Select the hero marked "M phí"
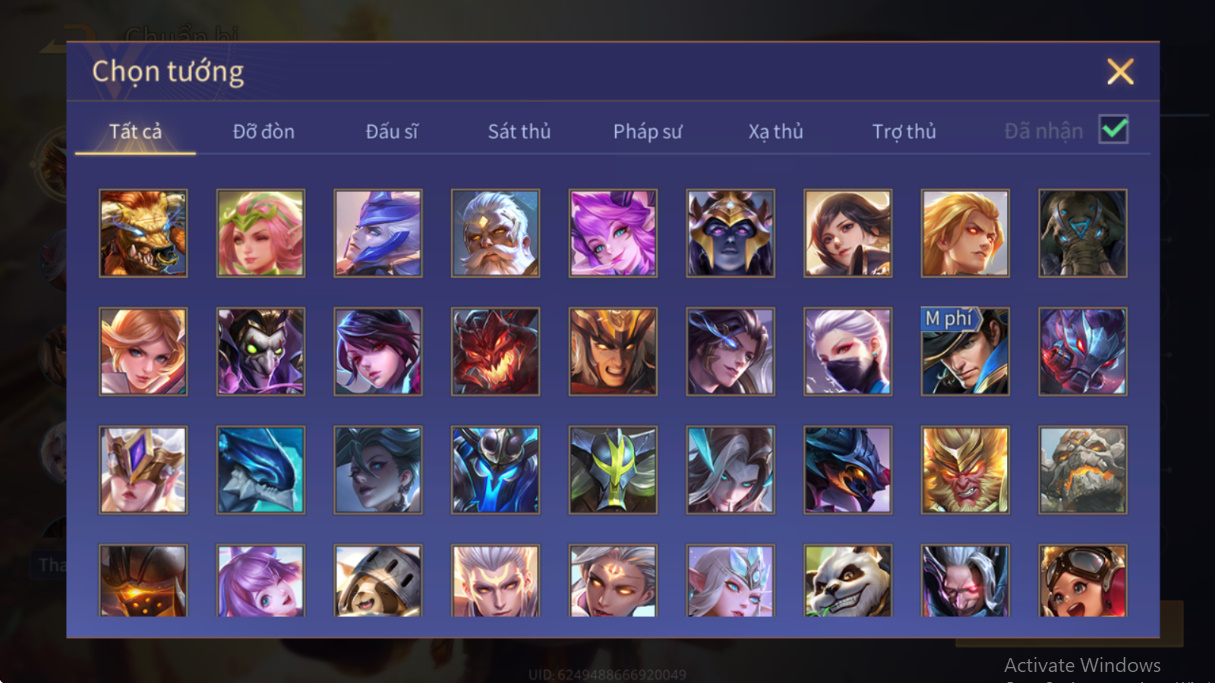Screen dimensions: 1215x683 coord(965,351)
